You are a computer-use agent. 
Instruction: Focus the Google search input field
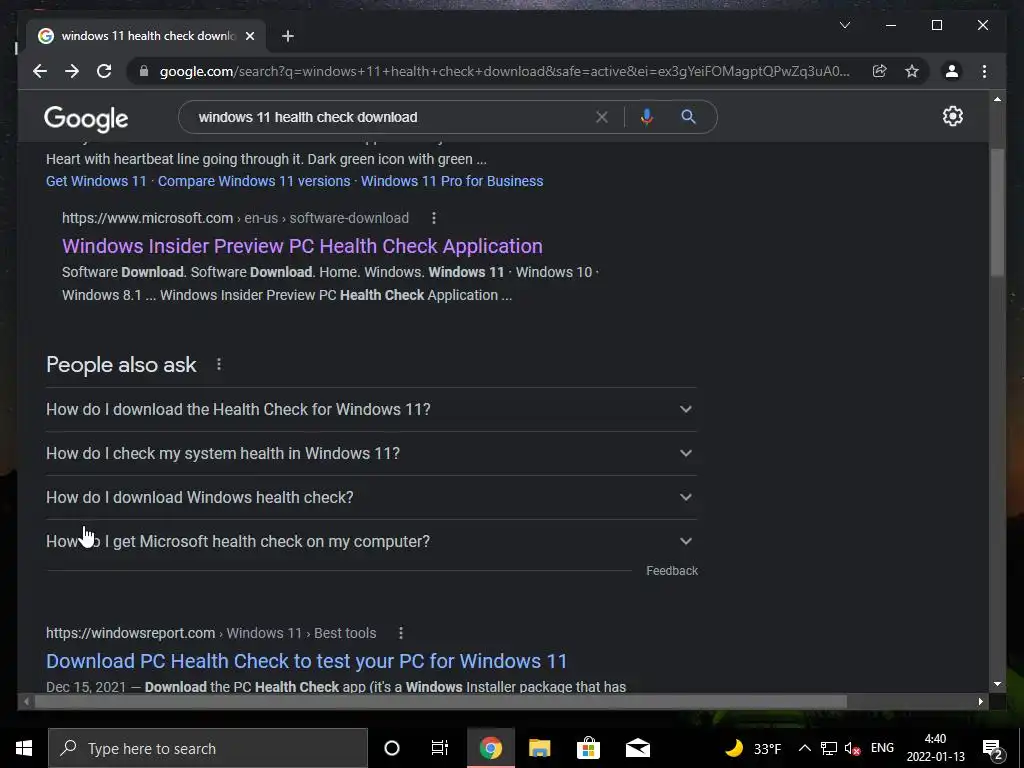pyautogui.click(x=392, y=117)
